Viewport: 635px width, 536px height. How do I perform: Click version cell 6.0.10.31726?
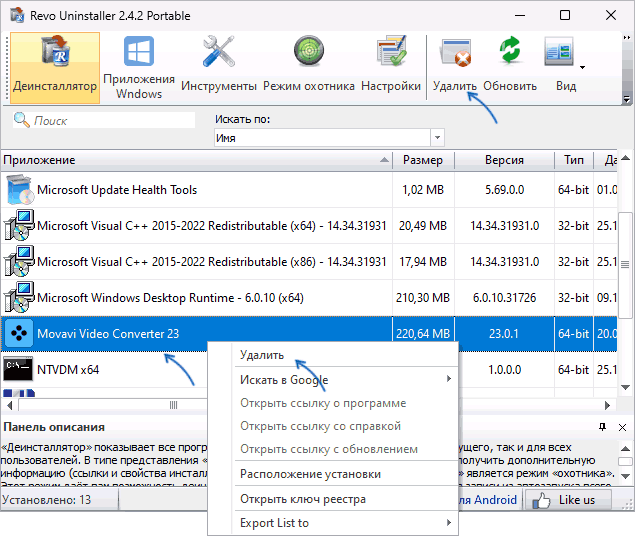(x=504, y=298)
